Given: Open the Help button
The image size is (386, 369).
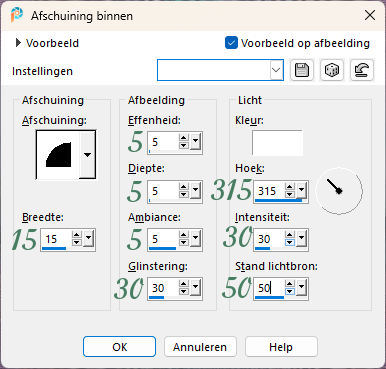Looking at the screenshot, I should coord(281,347).
